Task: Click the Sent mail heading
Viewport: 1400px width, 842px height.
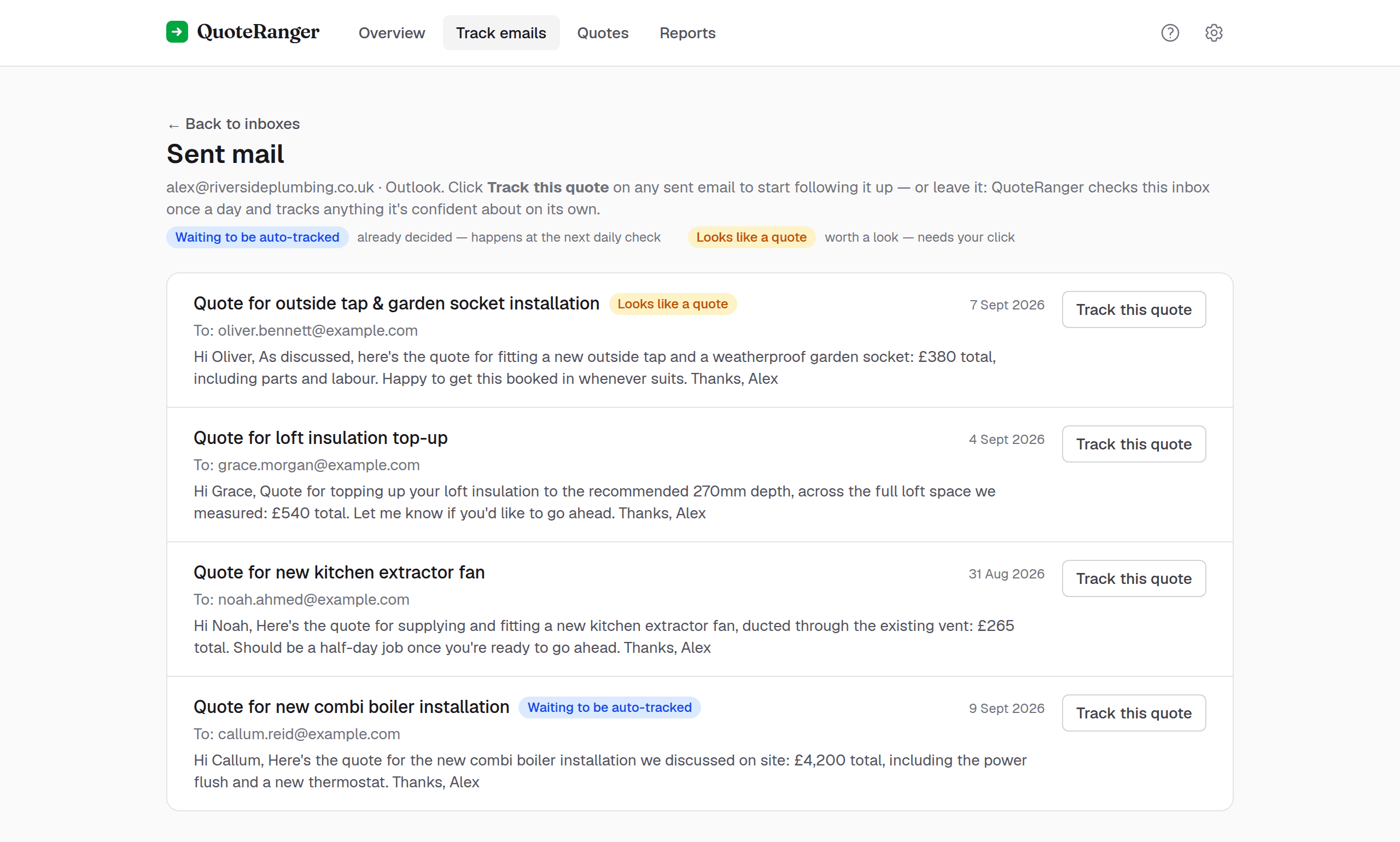Action: click(225, 154)
